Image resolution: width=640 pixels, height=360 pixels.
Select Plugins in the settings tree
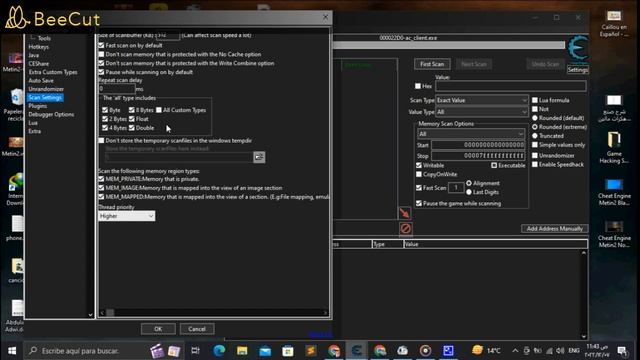[38, 106]
